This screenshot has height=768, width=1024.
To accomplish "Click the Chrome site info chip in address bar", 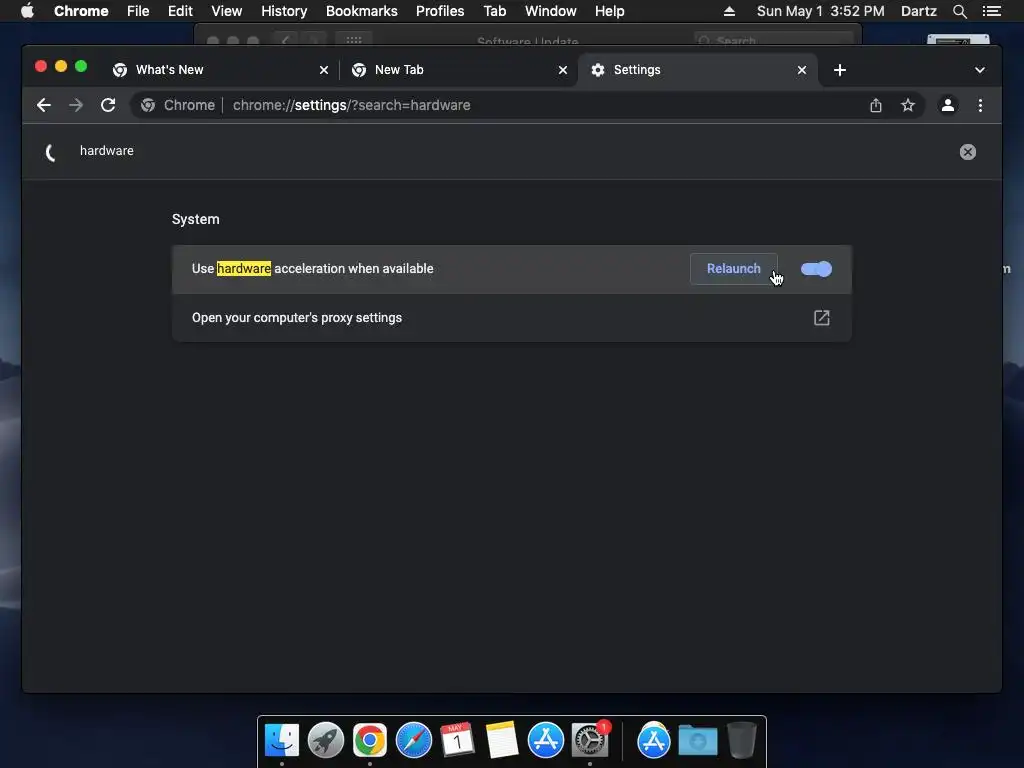I will (x=178, y=105).
